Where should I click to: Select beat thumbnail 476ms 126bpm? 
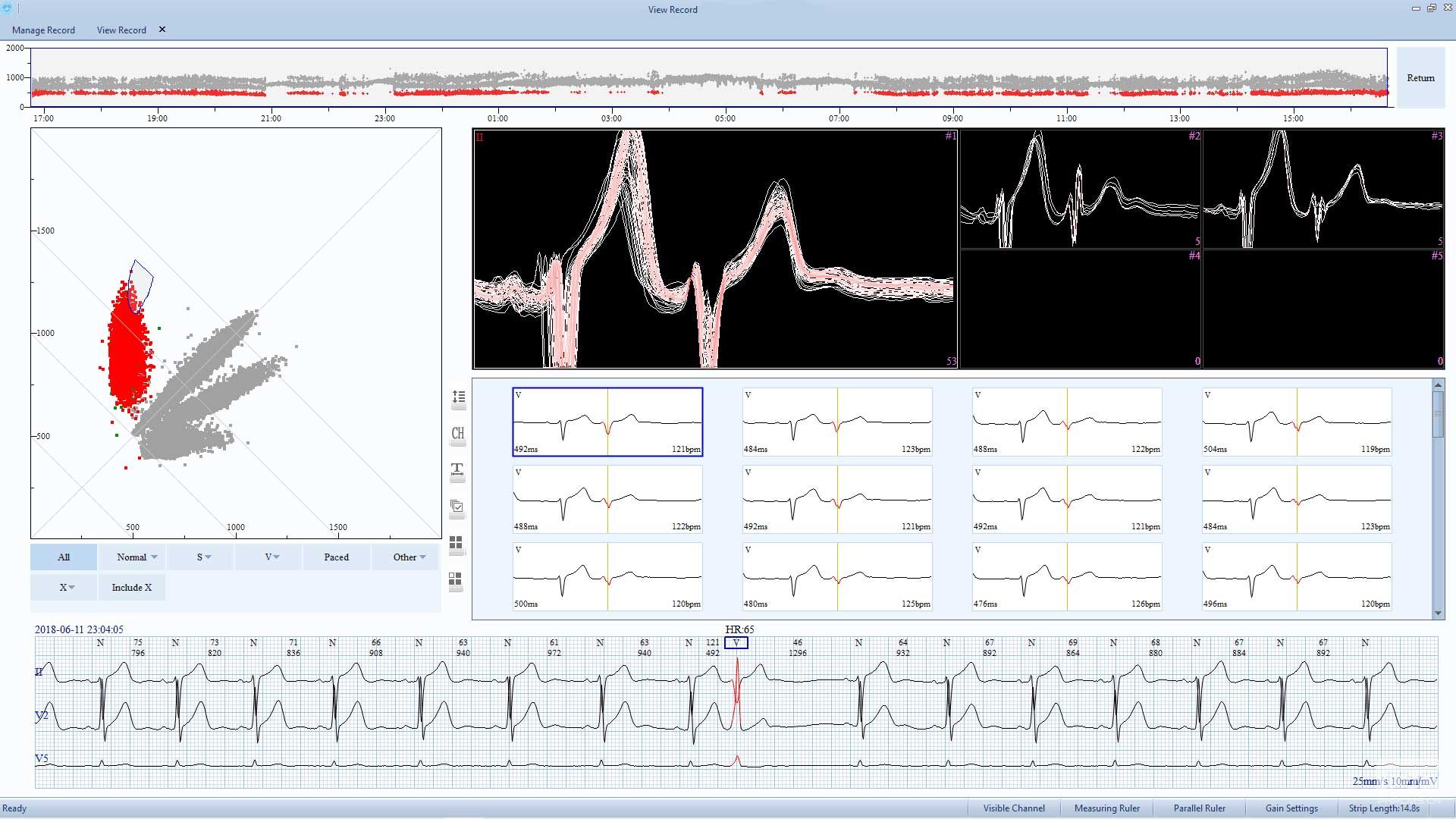[x=1067, y=576]
